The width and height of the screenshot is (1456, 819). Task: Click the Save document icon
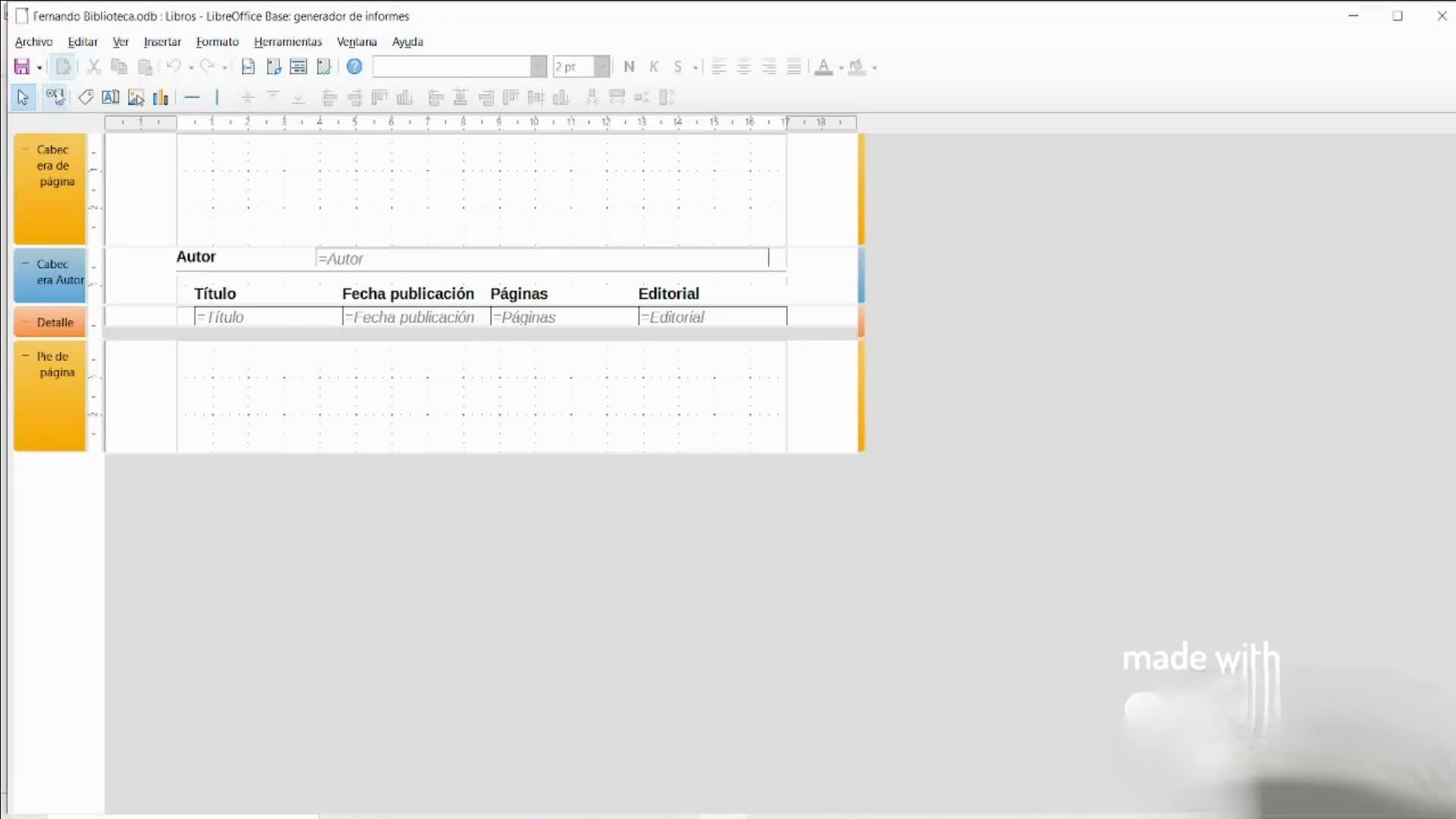point(21,67)
